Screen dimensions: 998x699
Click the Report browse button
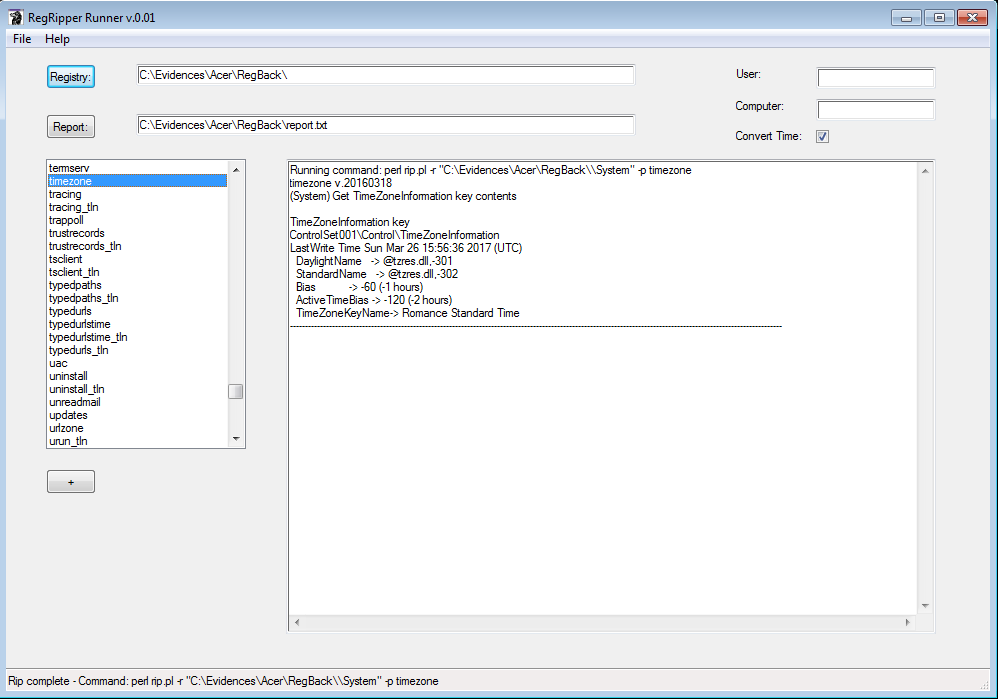pyautogui.click(x=70, y=127)
